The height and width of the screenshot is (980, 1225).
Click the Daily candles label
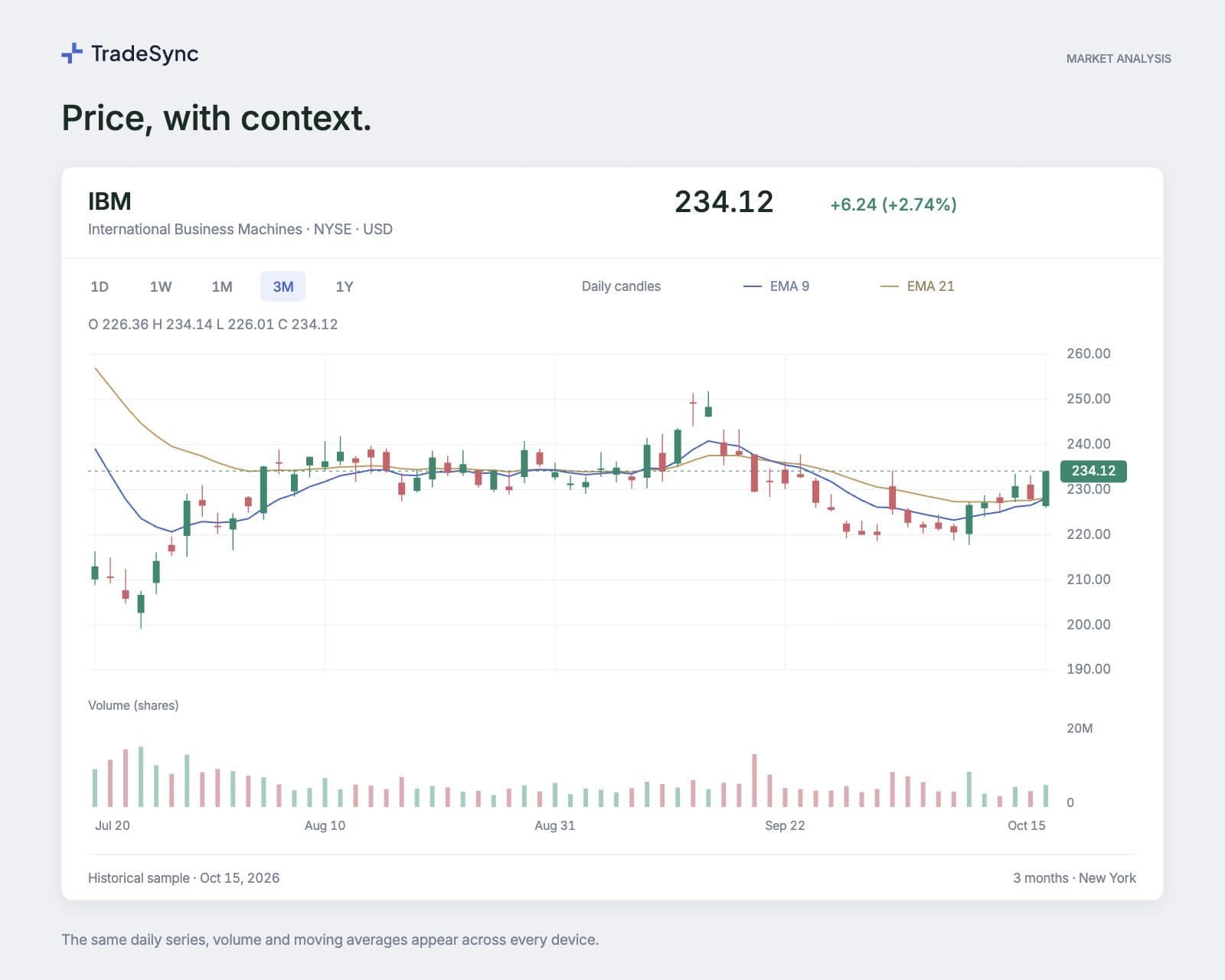tap(621, 286)
